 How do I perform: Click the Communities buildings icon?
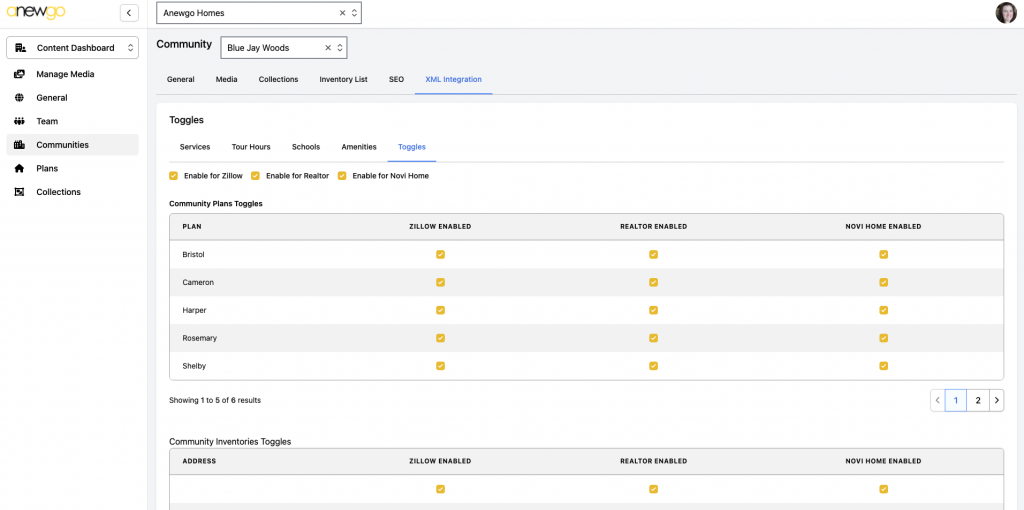(20, 145)
